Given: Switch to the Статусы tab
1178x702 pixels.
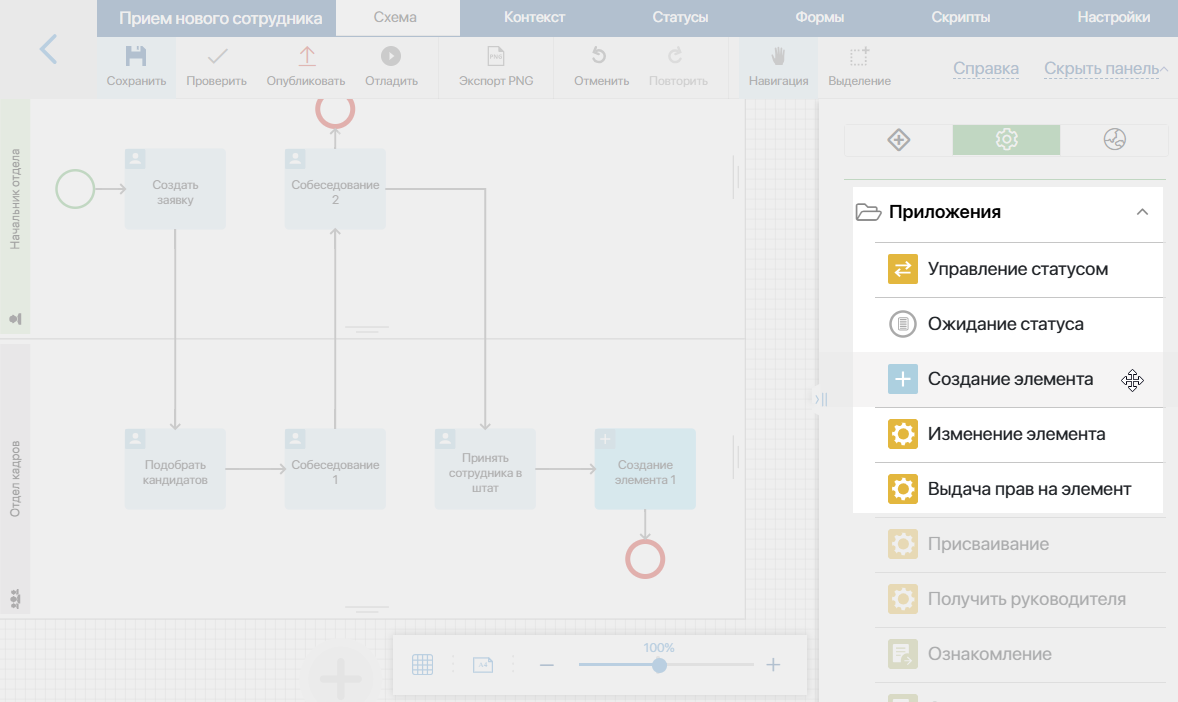Looking at the screenshot, I should 680,17.
